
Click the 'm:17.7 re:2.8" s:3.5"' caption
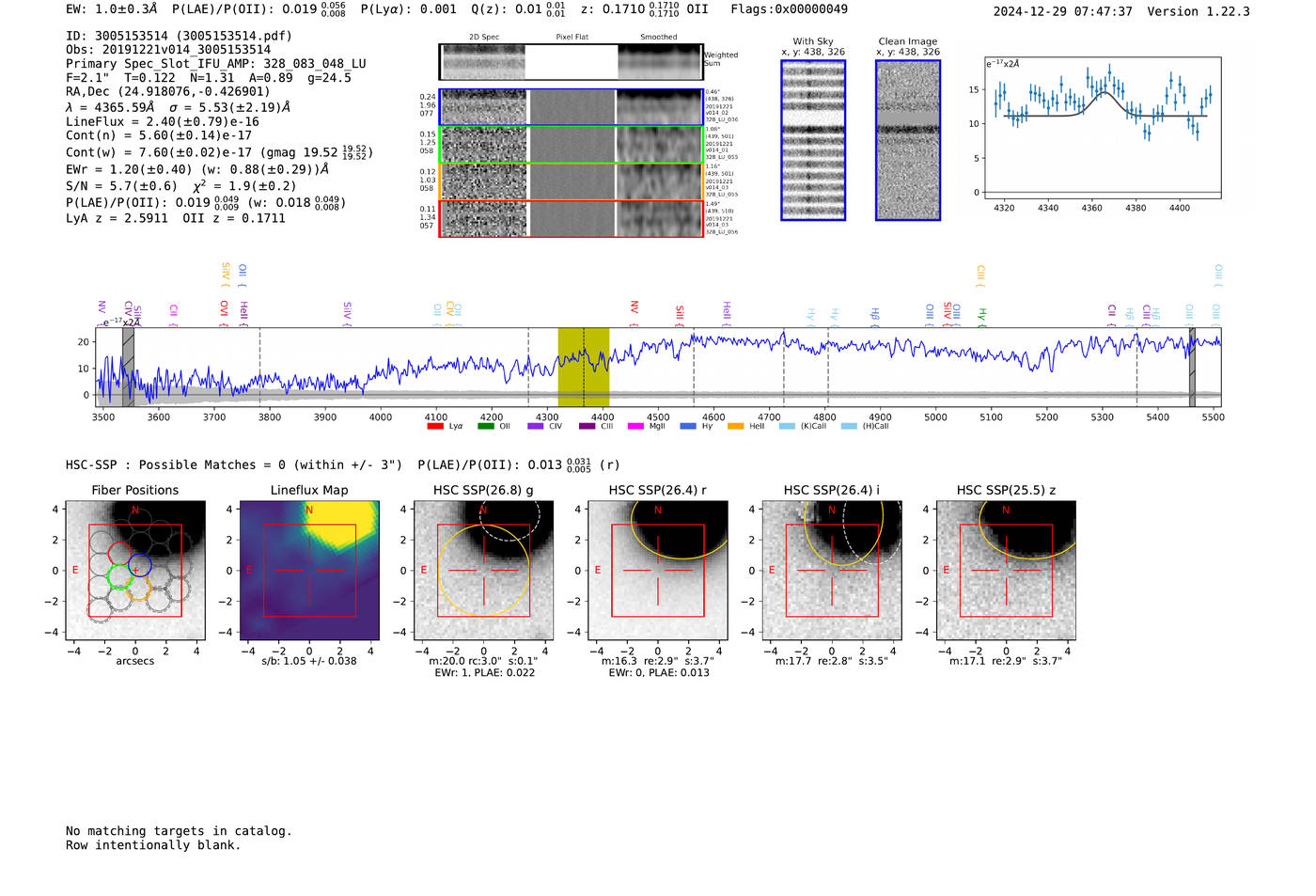click(x=831, y=661)
